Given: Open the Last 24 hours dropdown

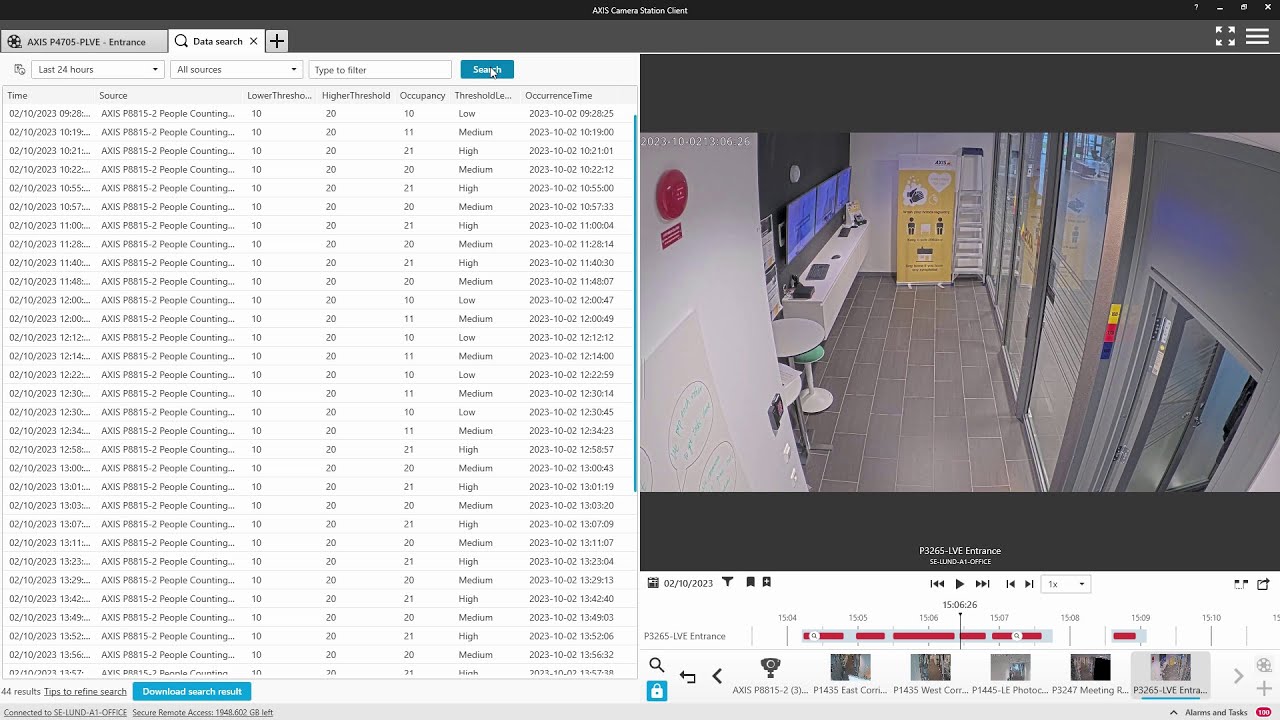Looking at the screenshot, I should [x=98, y=69].
